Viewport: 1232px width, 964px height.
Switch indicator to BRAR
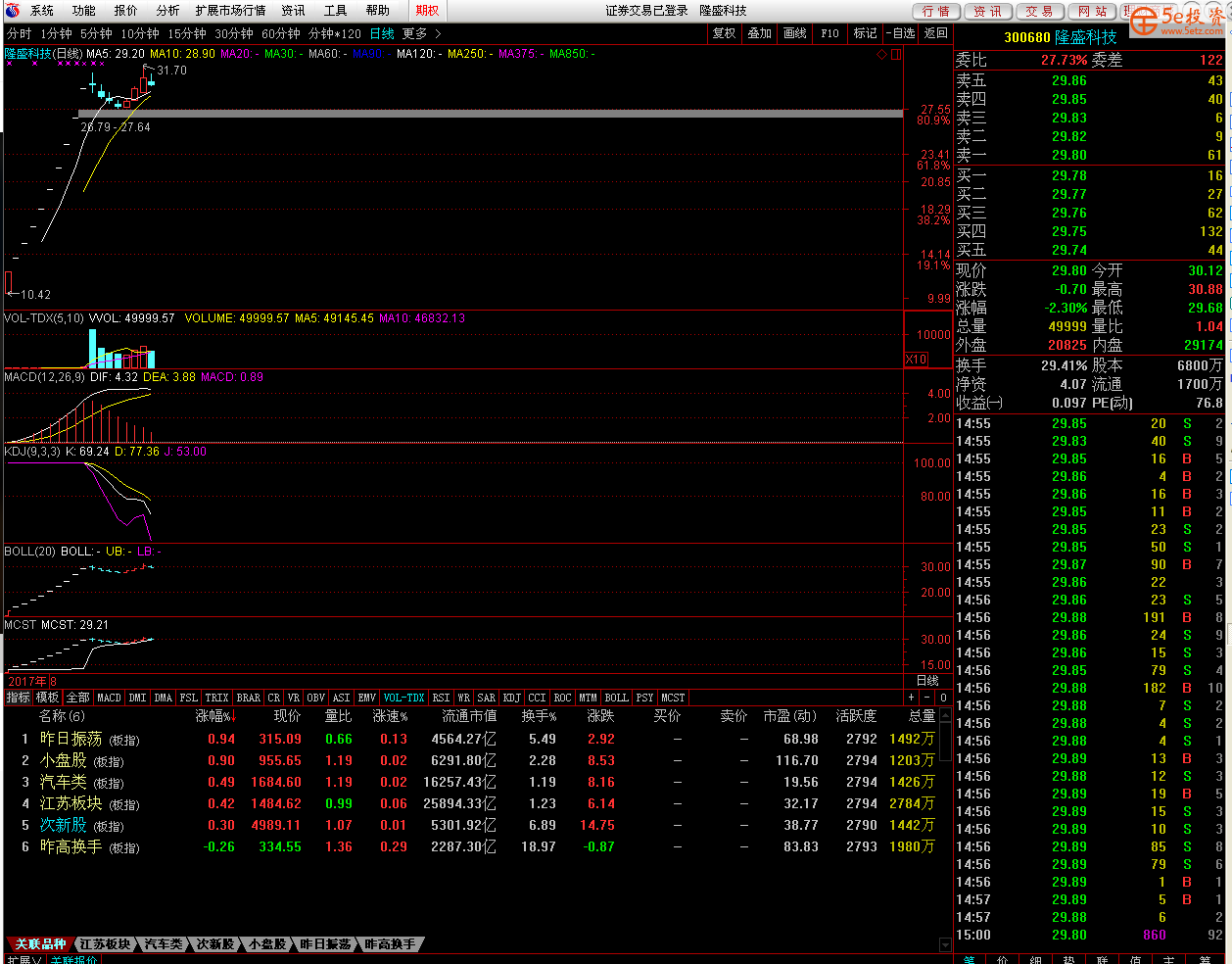coord(249,698)
